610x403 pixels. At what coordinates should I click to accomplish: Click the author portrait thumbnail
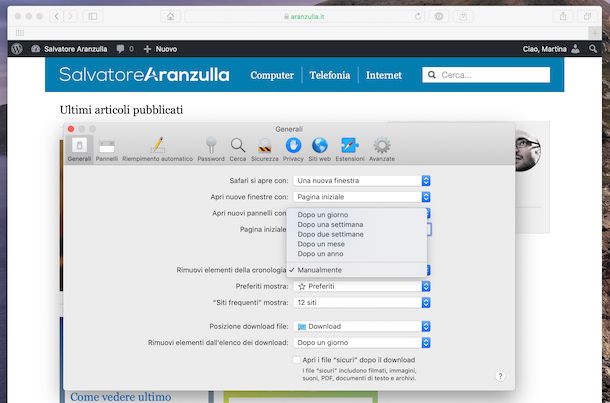[x=528, y=153]
